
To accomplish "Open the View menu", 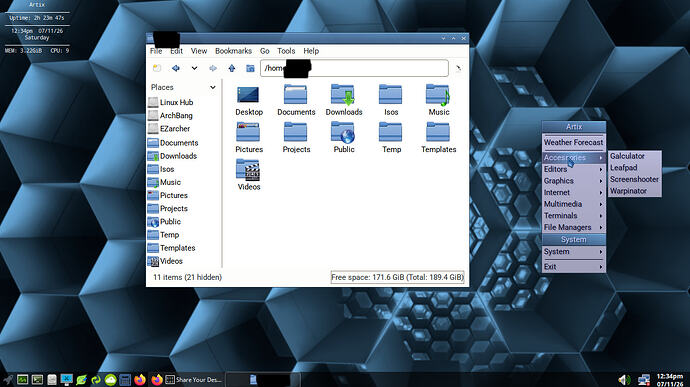I will point(199,51).
